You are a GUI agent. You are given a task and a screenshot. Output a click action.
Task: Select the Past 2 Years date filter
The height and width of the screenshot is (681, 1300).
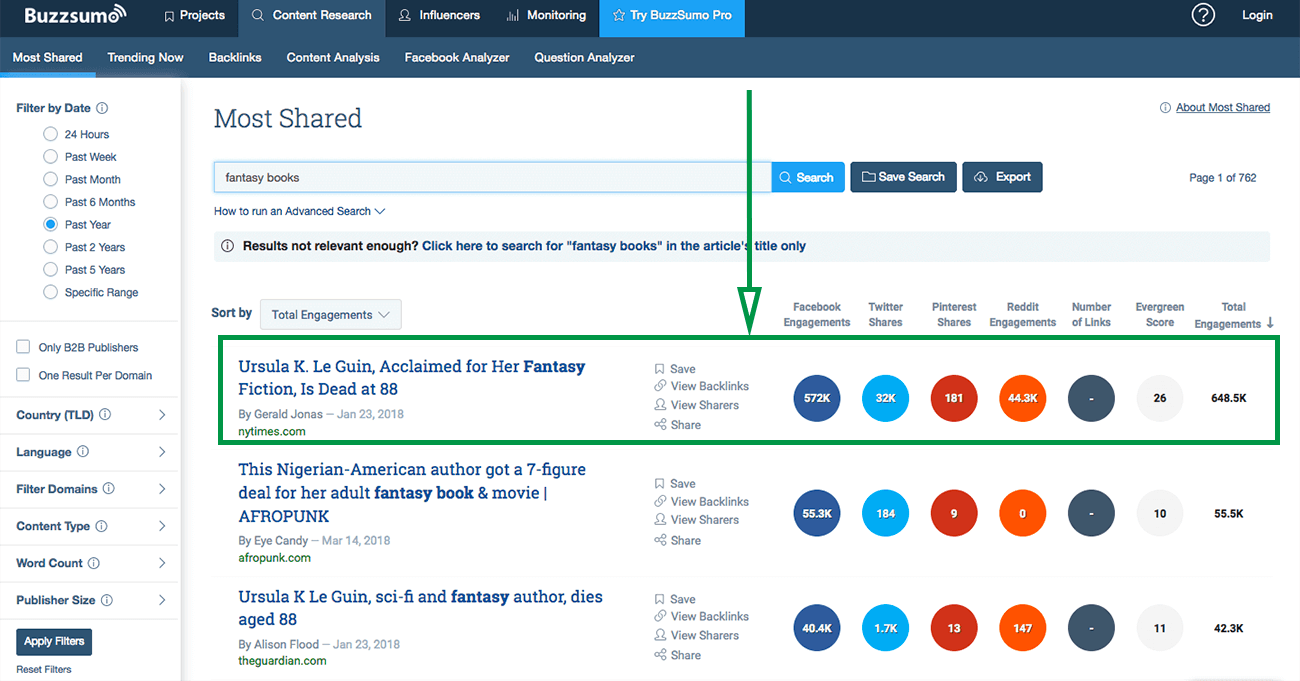50,247
